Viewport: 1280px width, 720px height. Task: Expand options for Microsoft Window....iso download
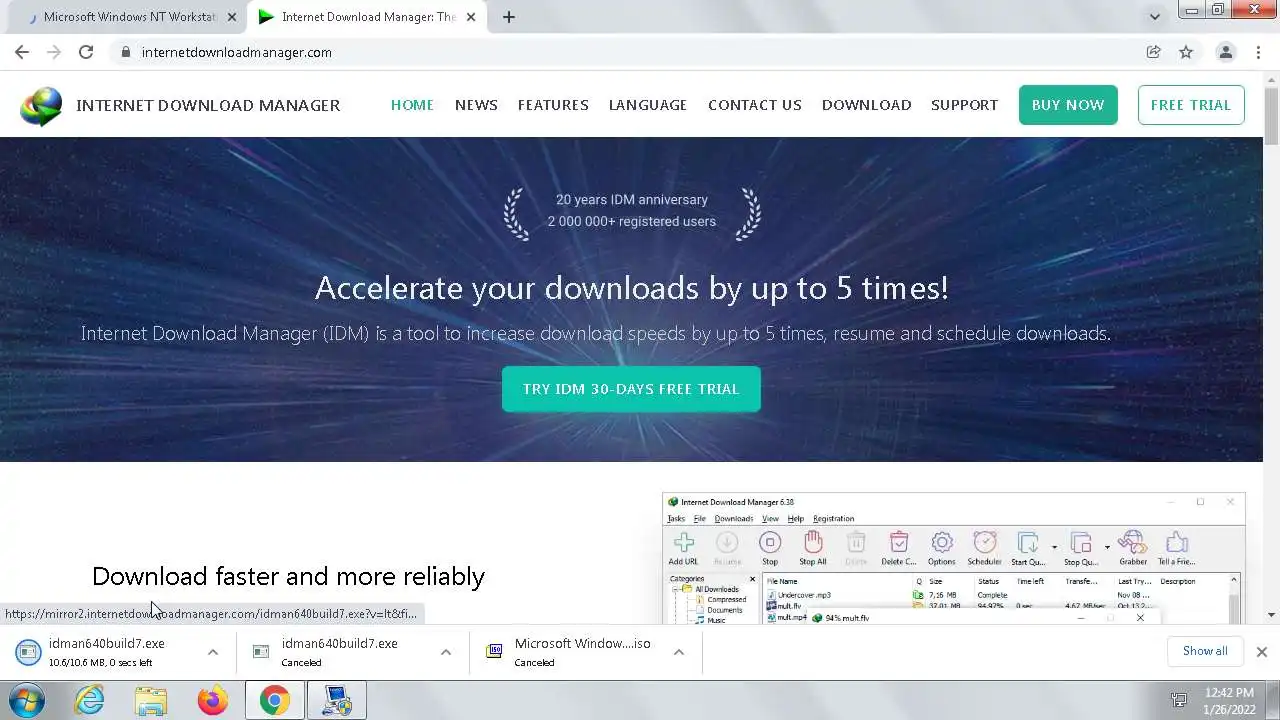pos(679,652)
